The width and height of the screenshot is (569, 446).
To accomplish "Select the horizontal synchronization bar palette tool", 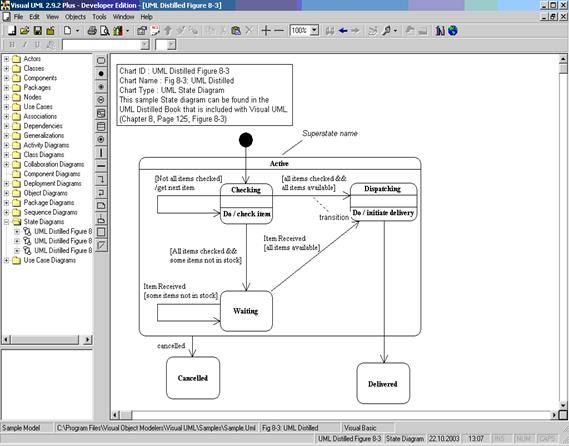I will pyautogui.click(x=101, y=166).
